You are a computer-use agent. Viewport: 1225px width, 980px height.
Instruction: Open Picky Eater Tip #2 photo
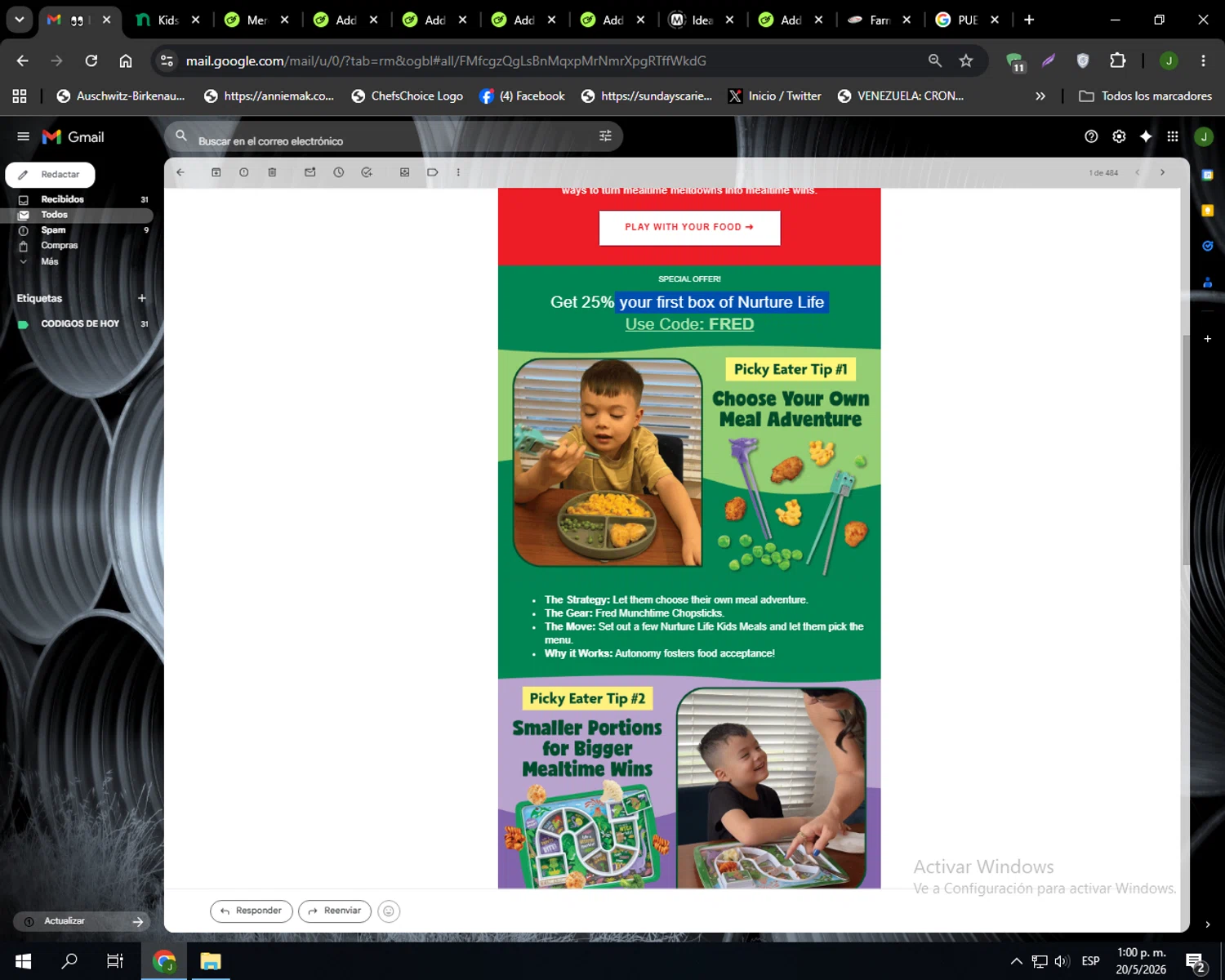click(772, 787)
